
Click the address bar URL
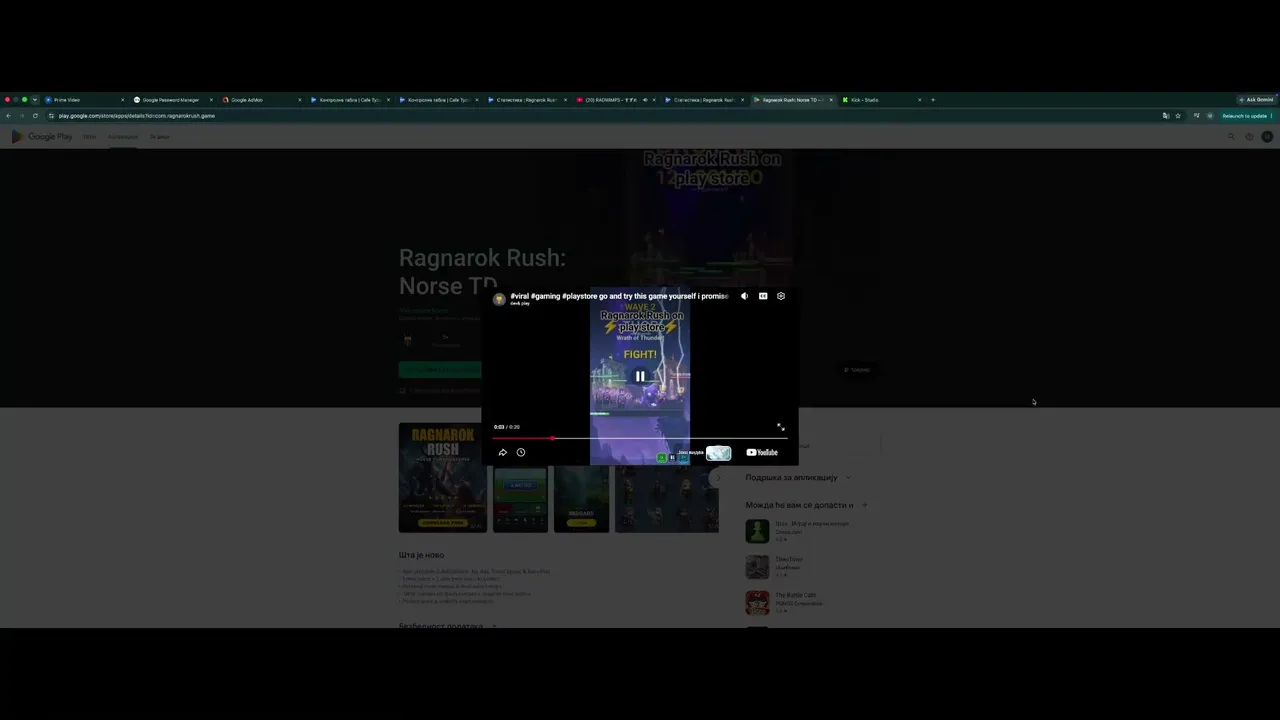click(x=137, y=116)
